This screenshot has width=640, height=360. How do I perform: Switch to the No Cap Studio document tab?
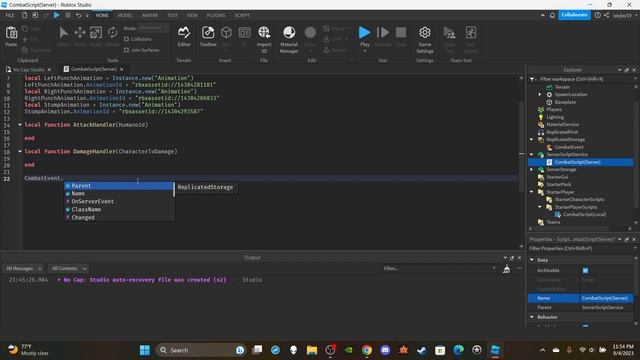coord(29,69)
